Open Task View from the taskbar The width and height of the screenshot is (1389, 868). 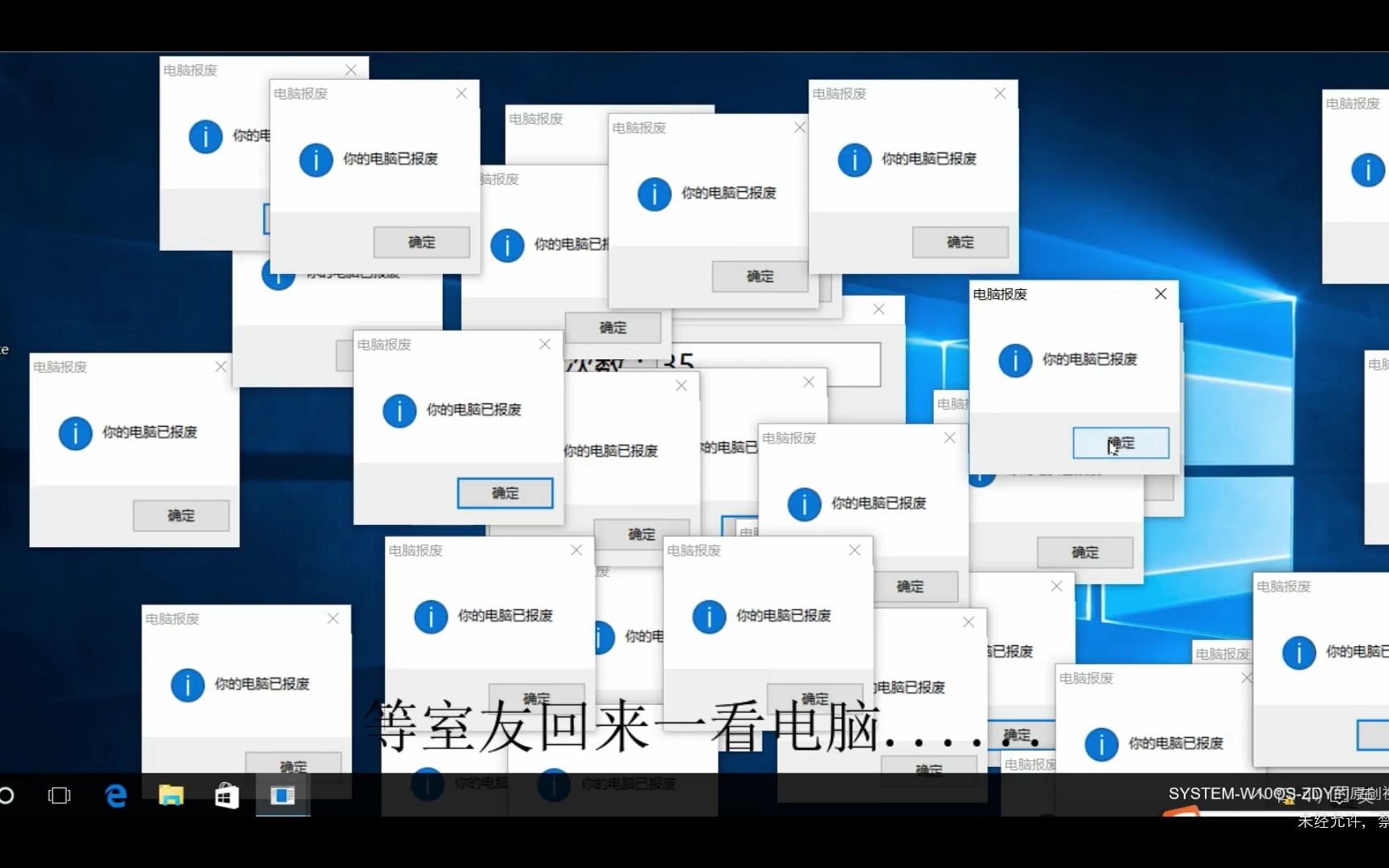[59, 796]
